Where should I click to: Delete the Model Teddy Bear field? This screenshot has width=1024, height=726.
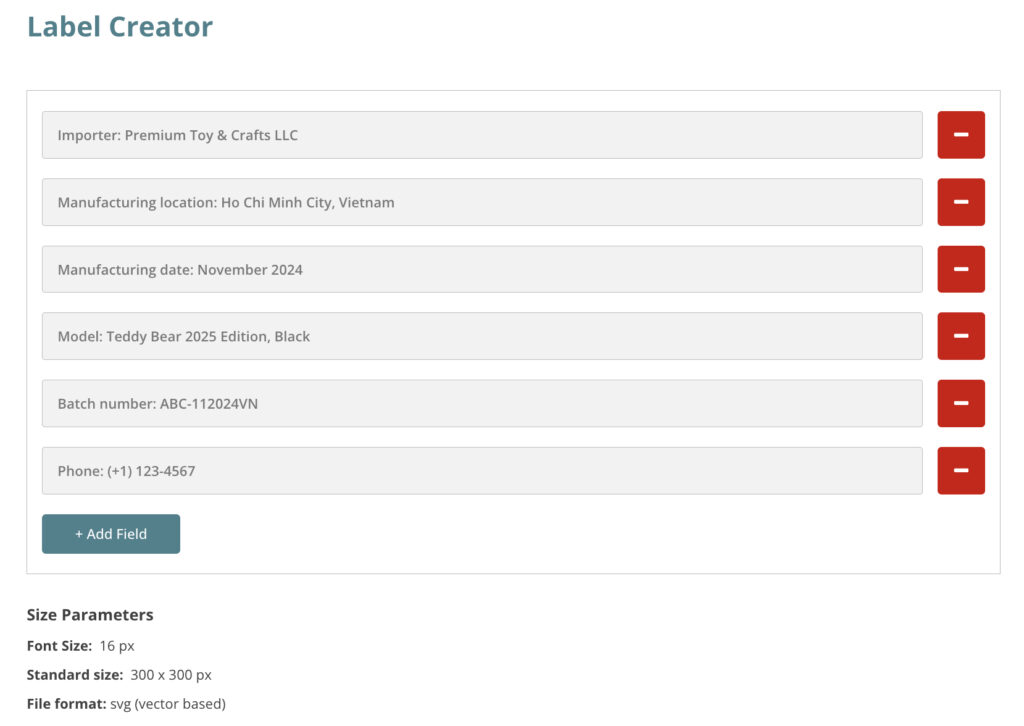click(960, 336)
